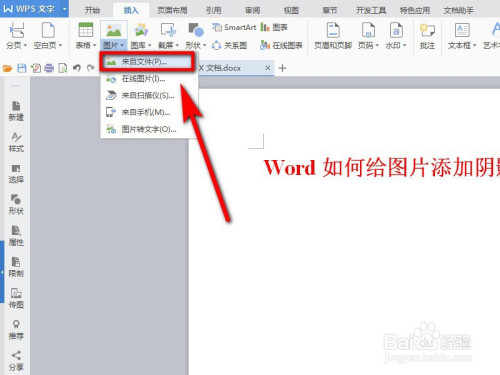Go to the 审阅 tab

click(252, 10)
